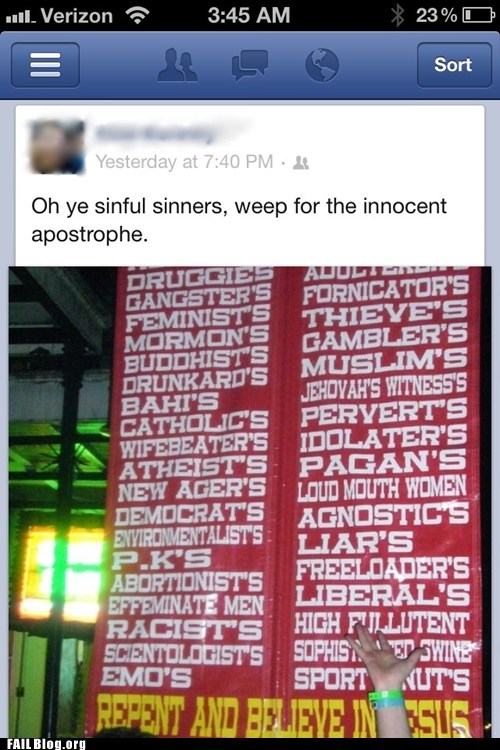The image size is (500, 750).
Task: Open the hamburger side menu
Action: point(45,65)
